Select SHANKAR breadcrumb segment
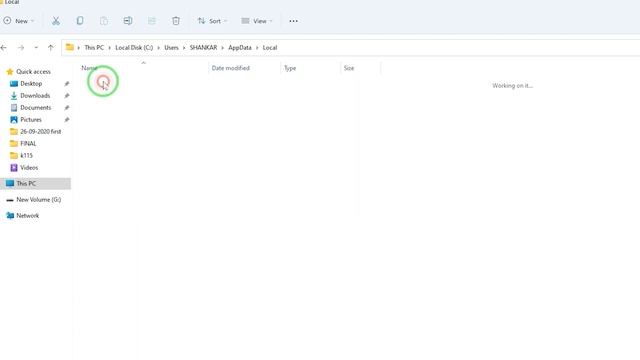This screenshot has width=640, height=360. pos(203,48)
